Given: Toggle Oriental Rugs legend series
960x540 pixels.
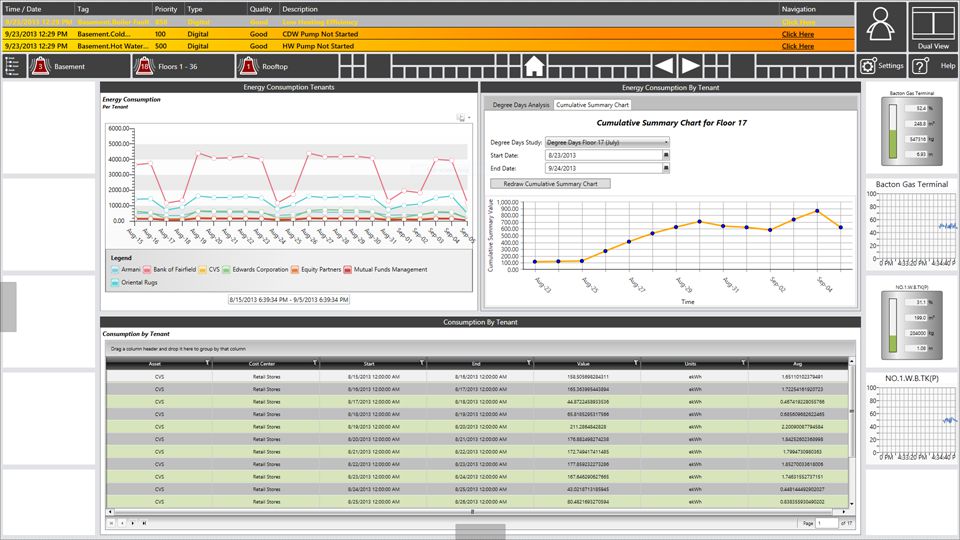Looking at the screenshot, I should (134, 283).
